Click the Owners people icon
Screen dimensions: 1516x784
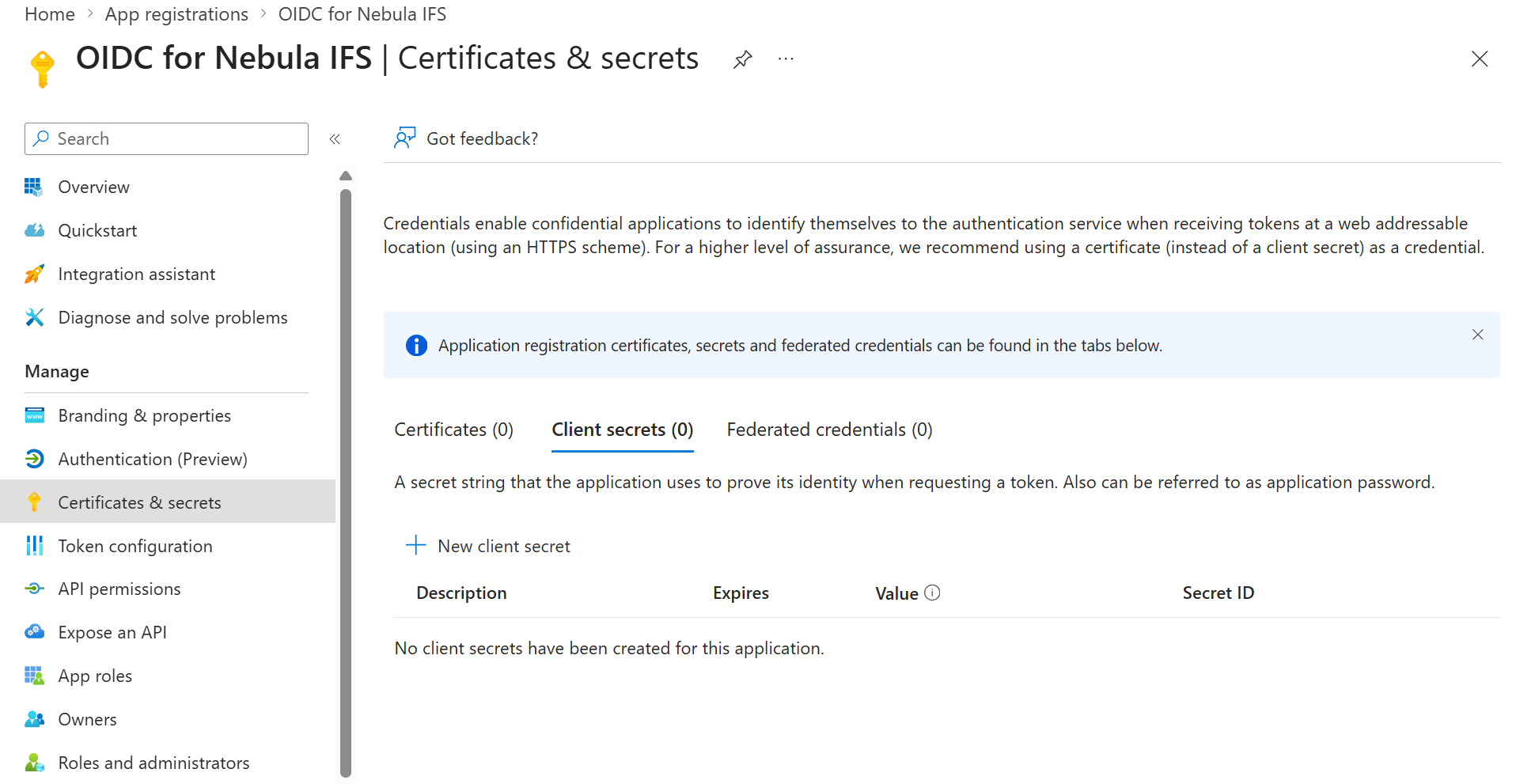pos(34,719)
